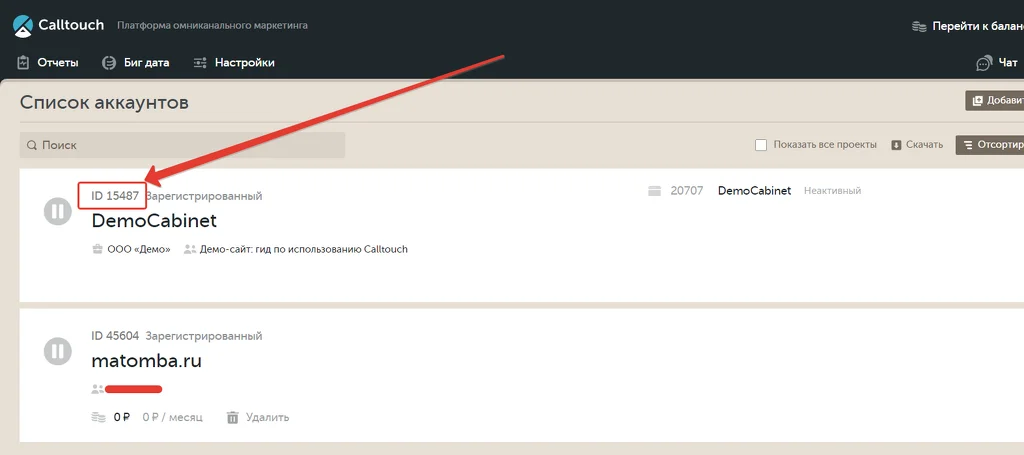Viewport: 1024px width, 455px height.
Task: Click the Скачать download button
Action: click(917, 145)
